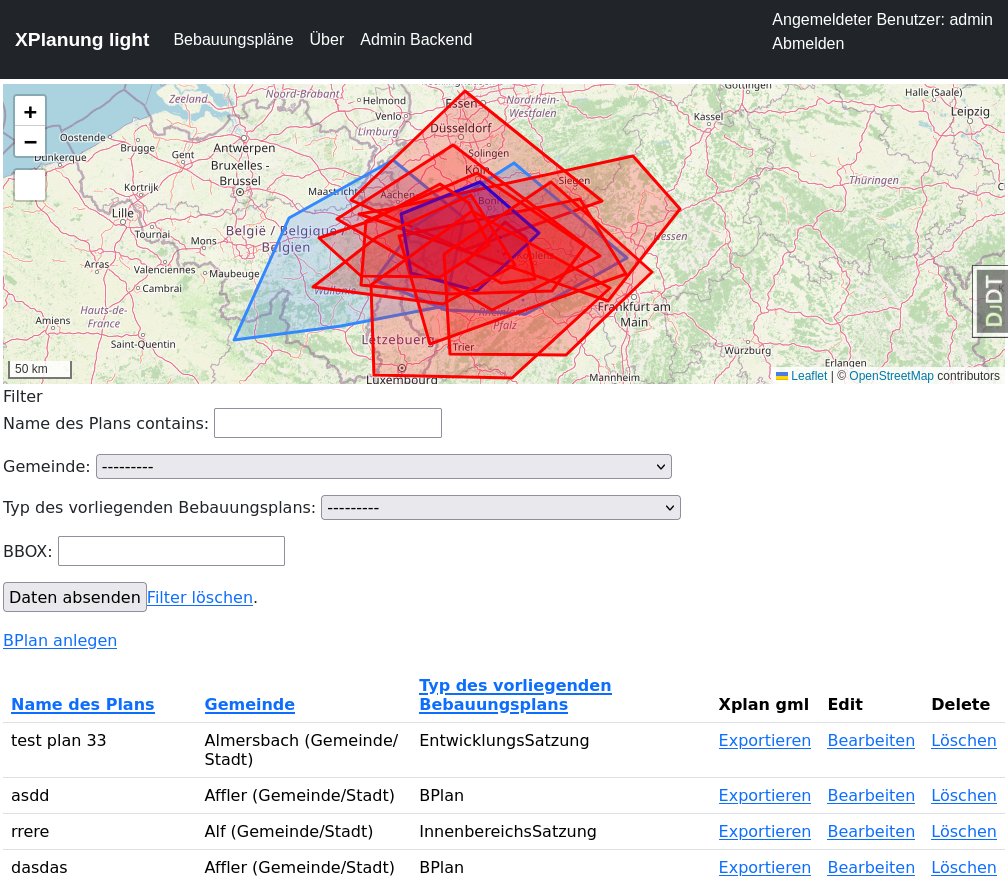Export the rrere plan
Screen dimensions: 1008x884
tap(764, 832)
